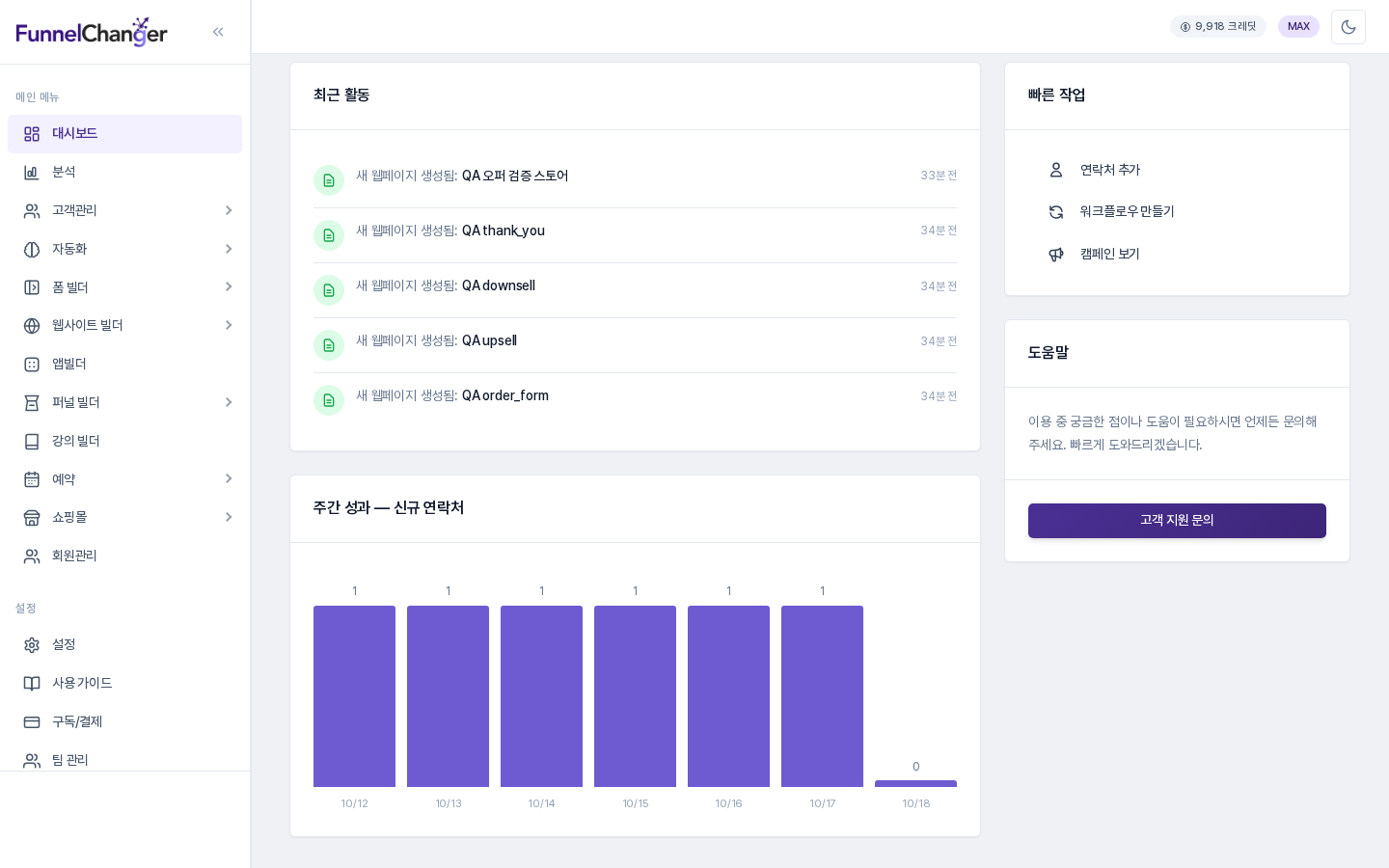Screen dimensions: 1389x868
Task: Click the 사용 가이드 book icon
Action: pyautogui.click(x=32, y=684)
